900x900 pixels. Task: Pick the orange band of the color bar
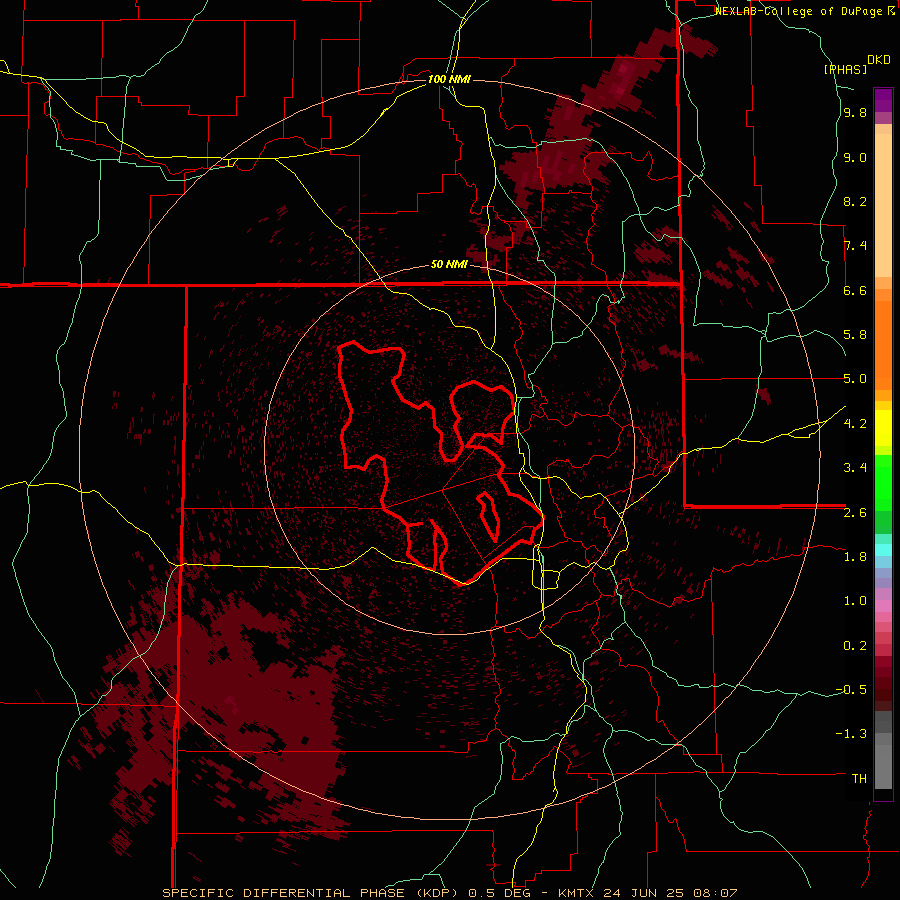click(x=883, y=345)
